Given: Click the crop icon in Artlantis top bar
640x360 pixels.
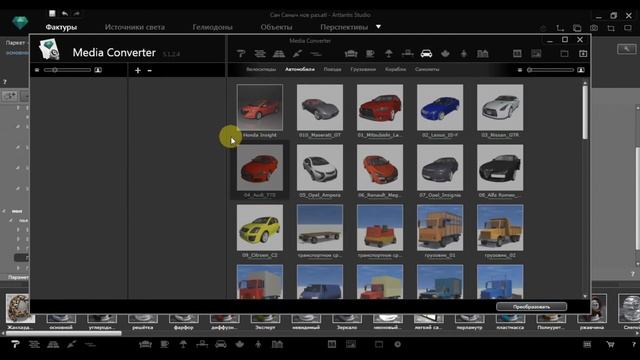Looking at the screenshot, I should point(611,28).
